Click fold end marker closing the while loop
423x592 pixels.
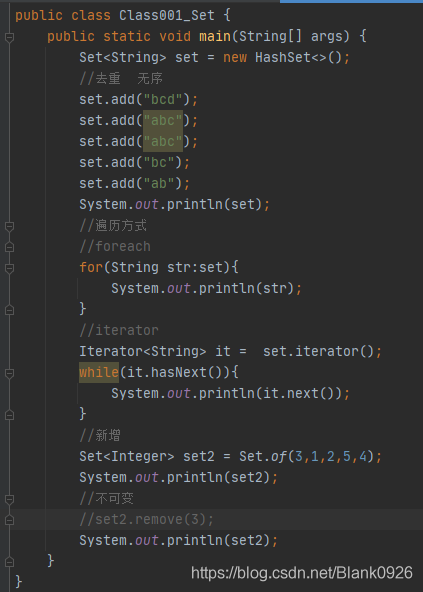coord(9,415)
